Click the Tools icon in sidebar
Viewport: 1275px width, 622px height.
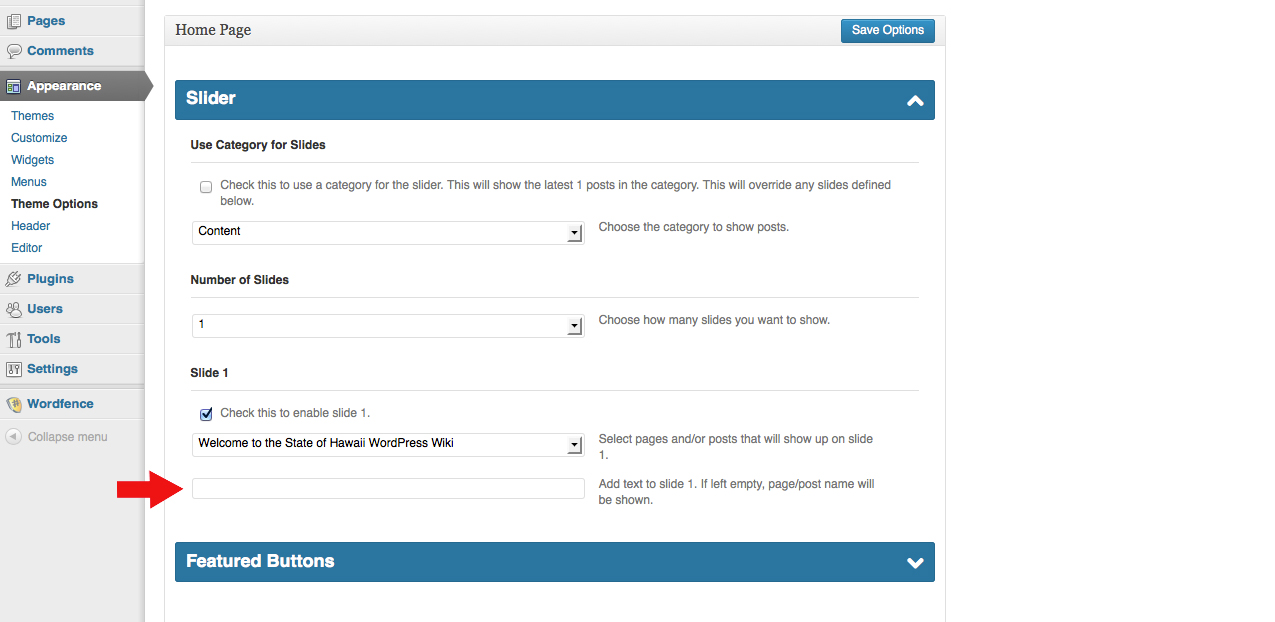14,339
